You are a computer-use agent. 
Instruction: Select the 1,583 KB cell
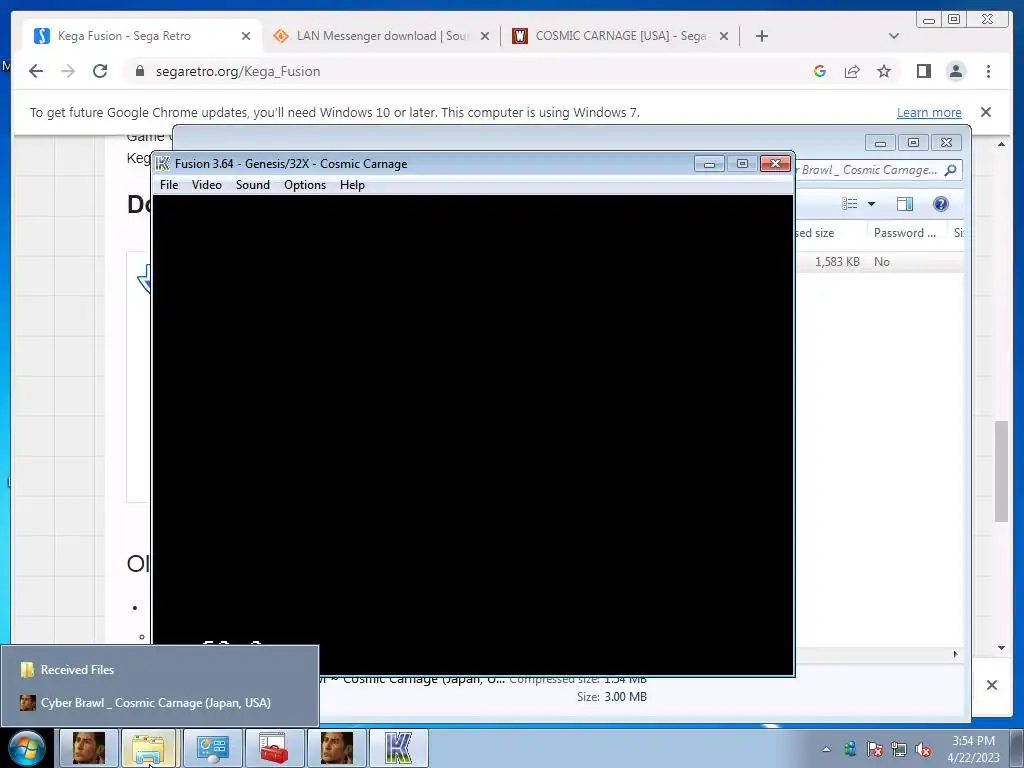coord(837,262)
